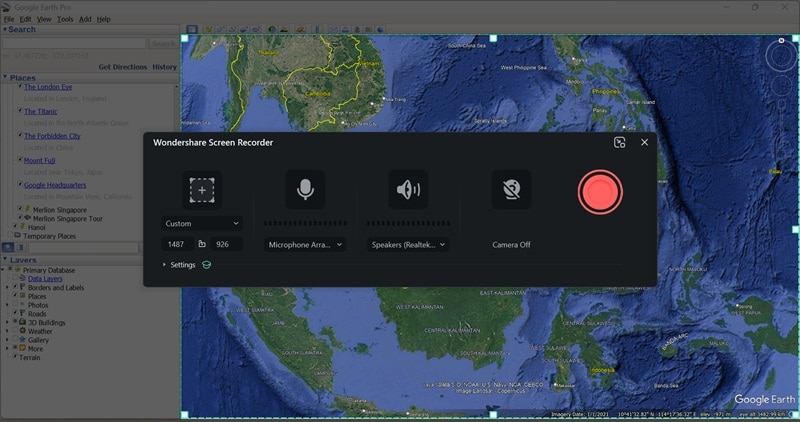Toggle the Roads layer checkbox
Viewport: 800px width, 422px height.
15,313
